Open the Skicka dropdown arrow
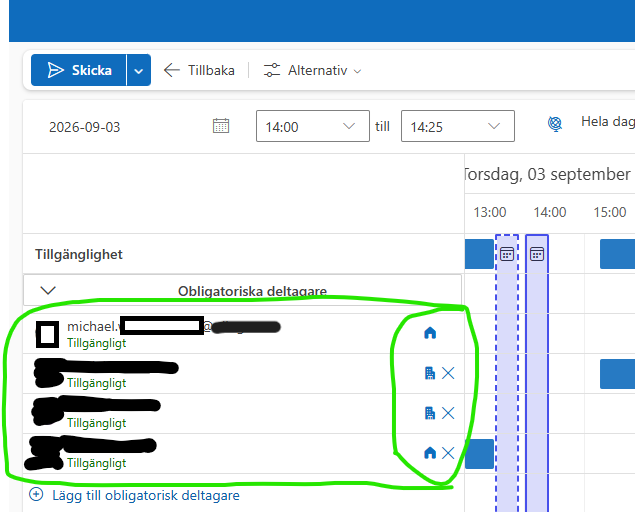The width and height of the screenshot is (635, 512). coord(139,70)
